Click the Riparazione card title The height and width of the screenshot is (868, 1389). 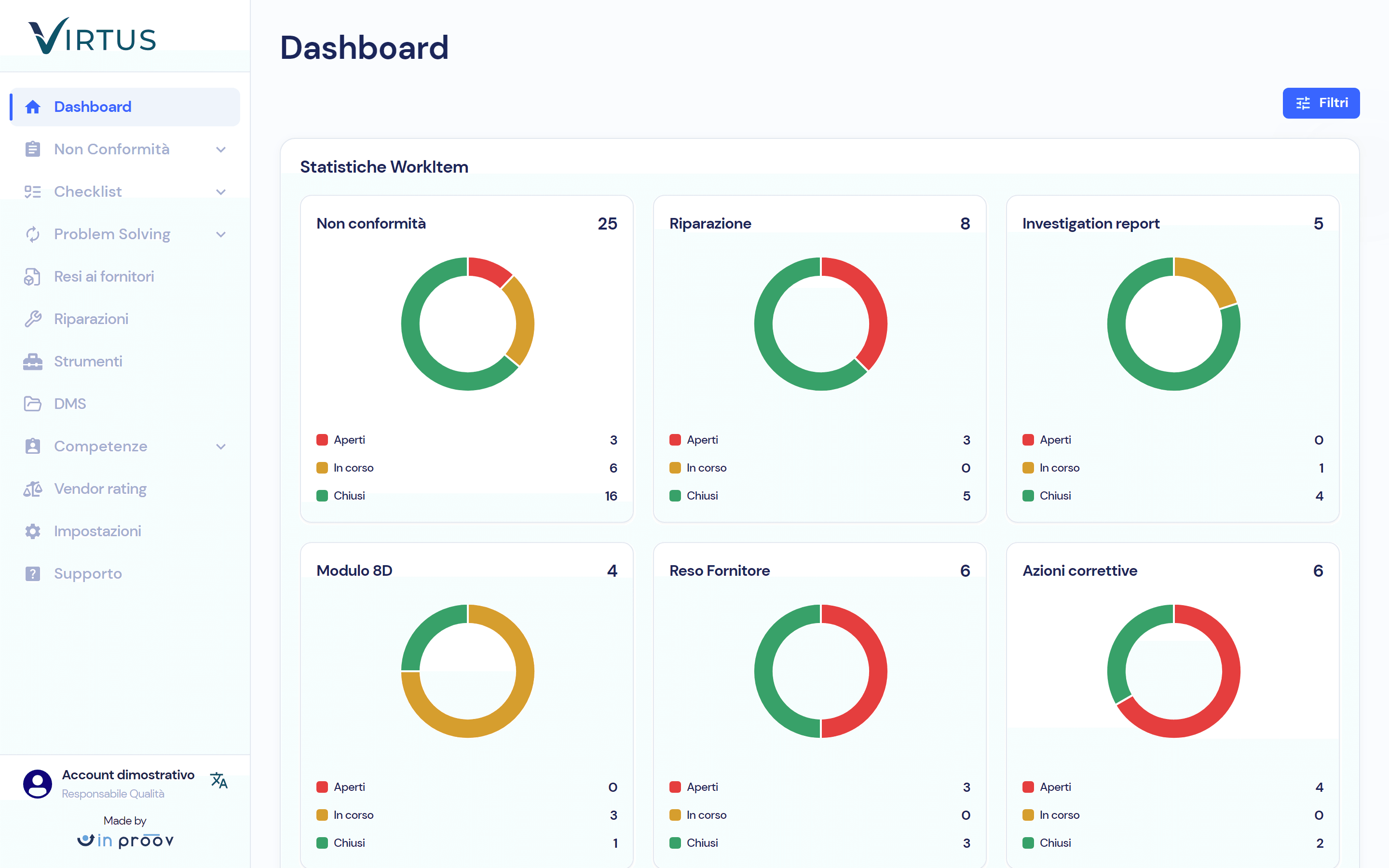(x=710, y=224)
